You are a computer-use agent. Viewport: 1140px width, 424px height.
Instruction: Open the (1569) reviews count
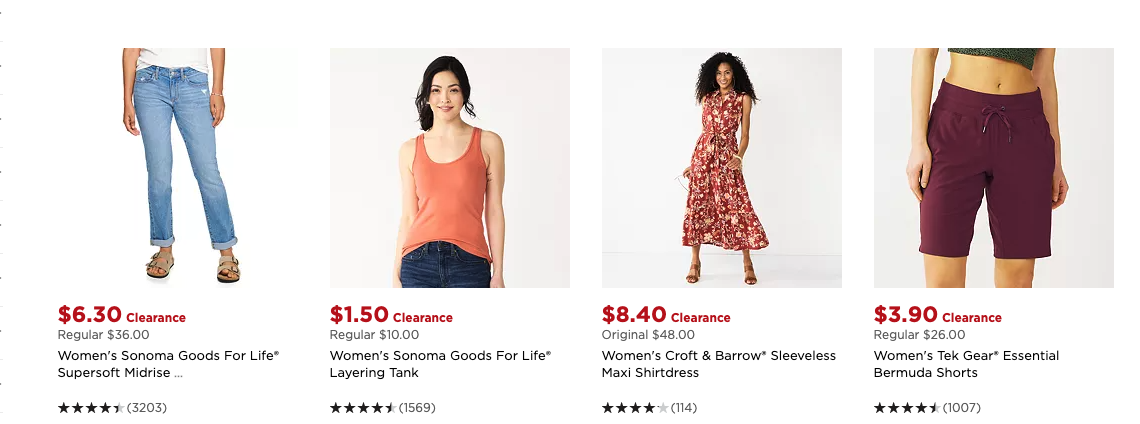(x=417, y=408)
